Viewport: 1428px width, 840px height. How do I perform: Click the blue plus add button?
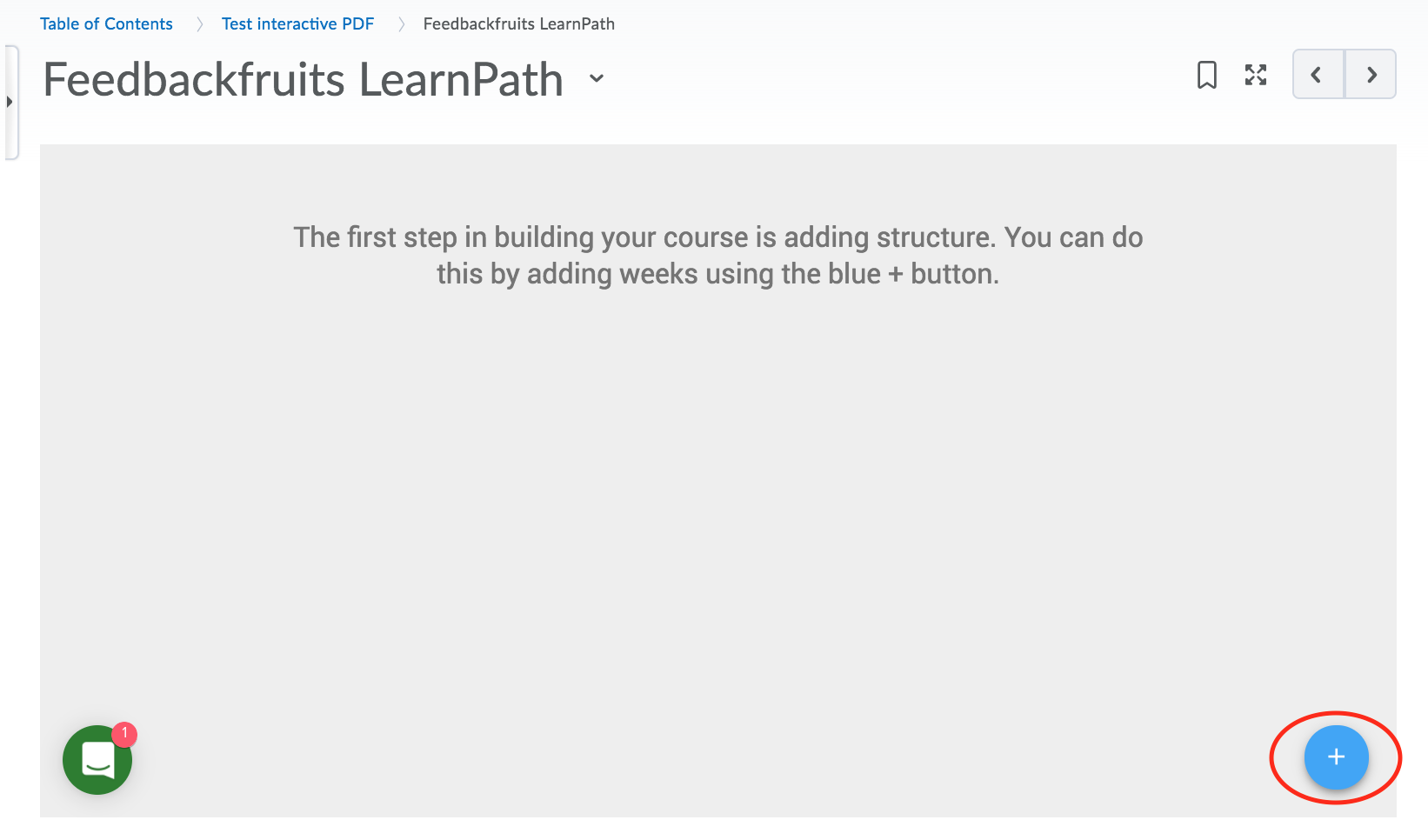pyautogui.click(x=1336, y=757)
